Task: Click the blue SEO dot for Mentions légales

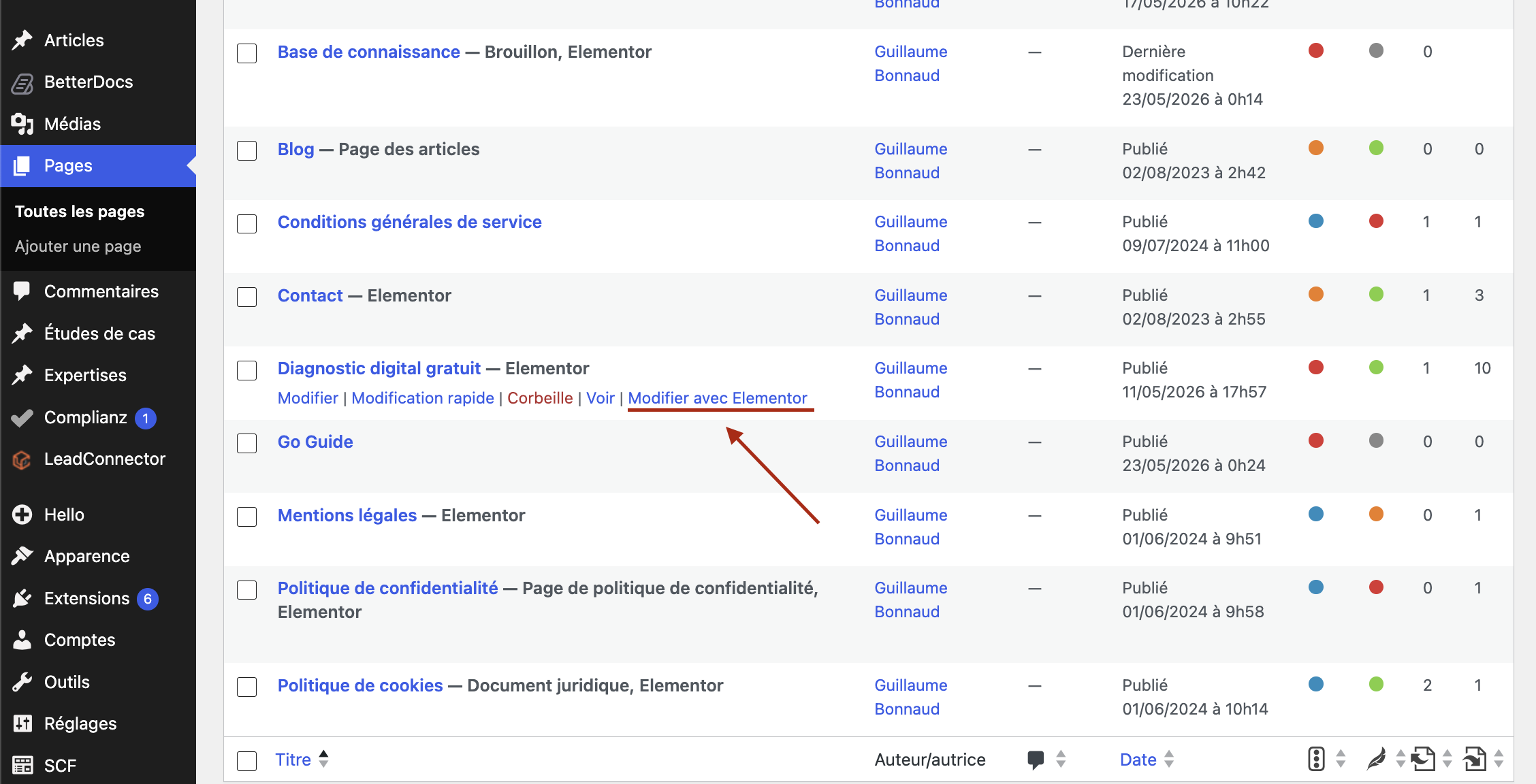Action: pos(1316,514)
